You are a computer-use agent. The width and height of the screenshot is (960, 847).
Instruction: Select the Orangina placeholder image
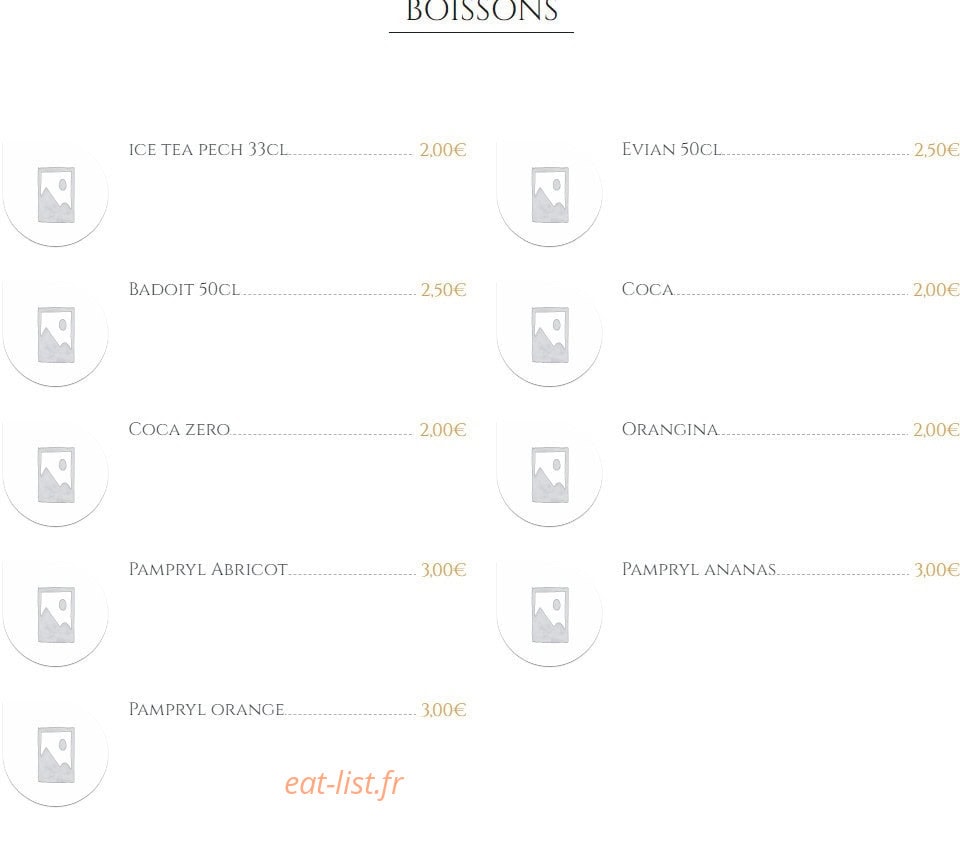[x=549, y=474]
